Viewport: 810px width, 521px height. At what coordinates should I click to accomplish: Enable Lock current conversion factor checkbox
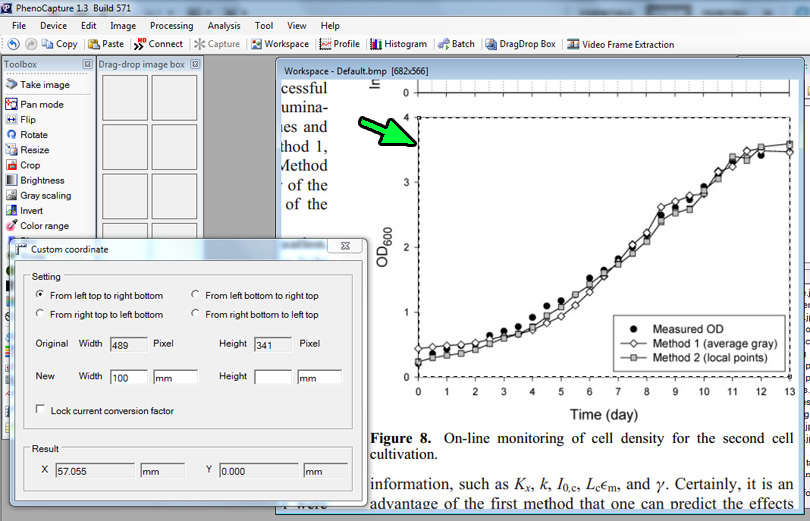point(40,410)
